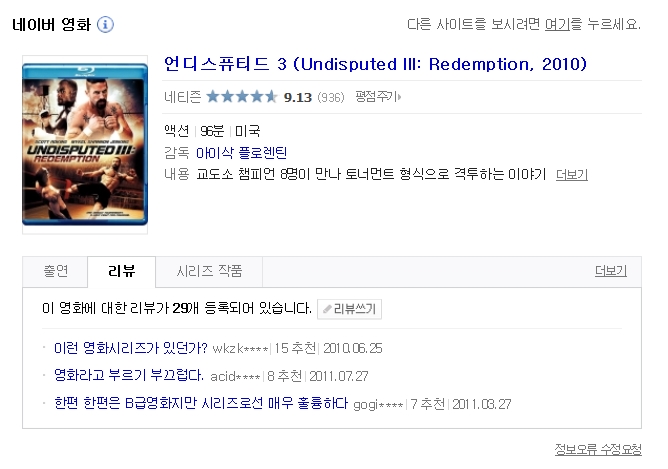Click 더보기 in the tab bar
Viewport: 668px width, 469px height.
[610, 271]
